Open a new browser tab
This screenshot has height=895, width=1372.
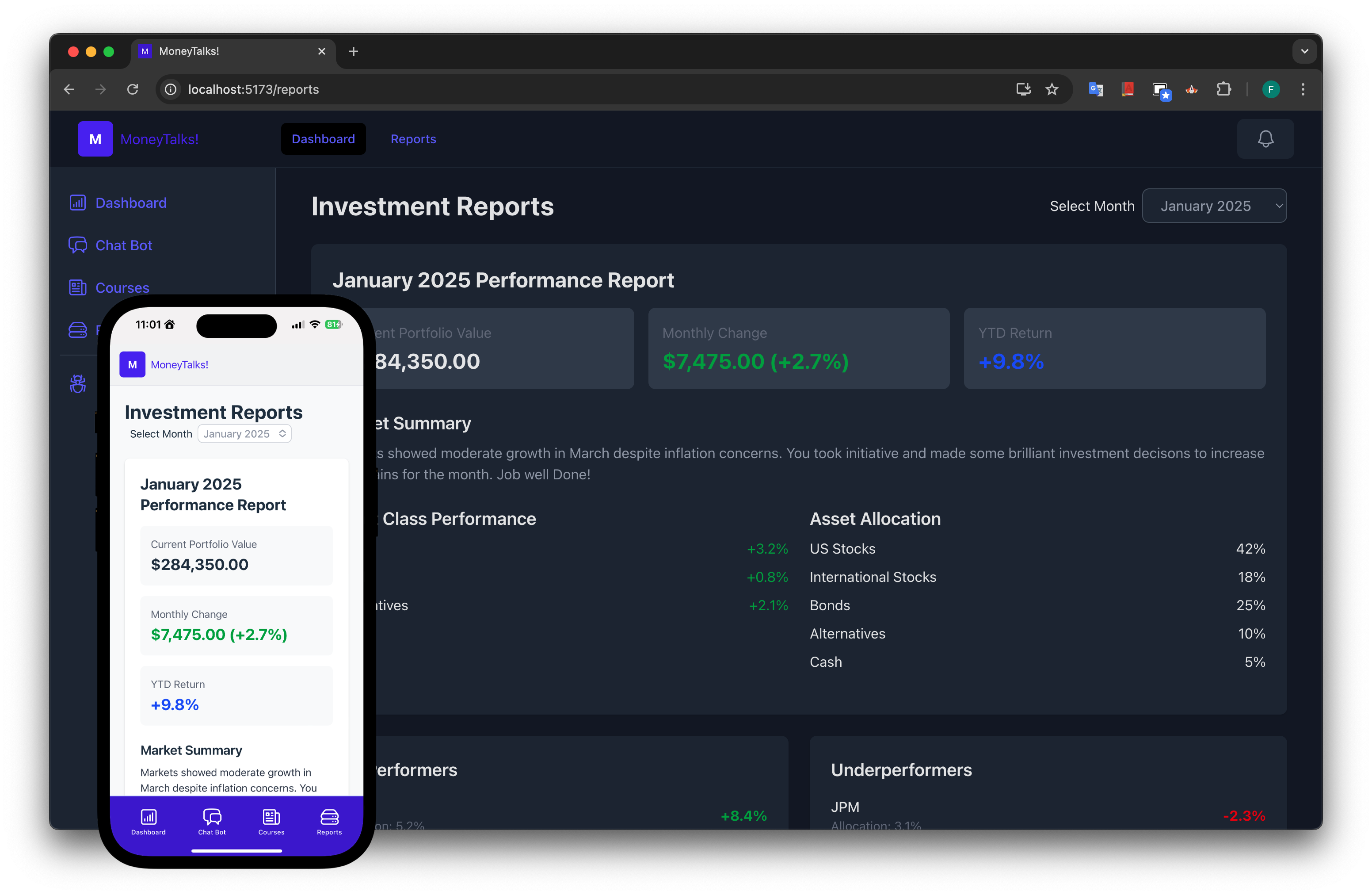(353, 51)
